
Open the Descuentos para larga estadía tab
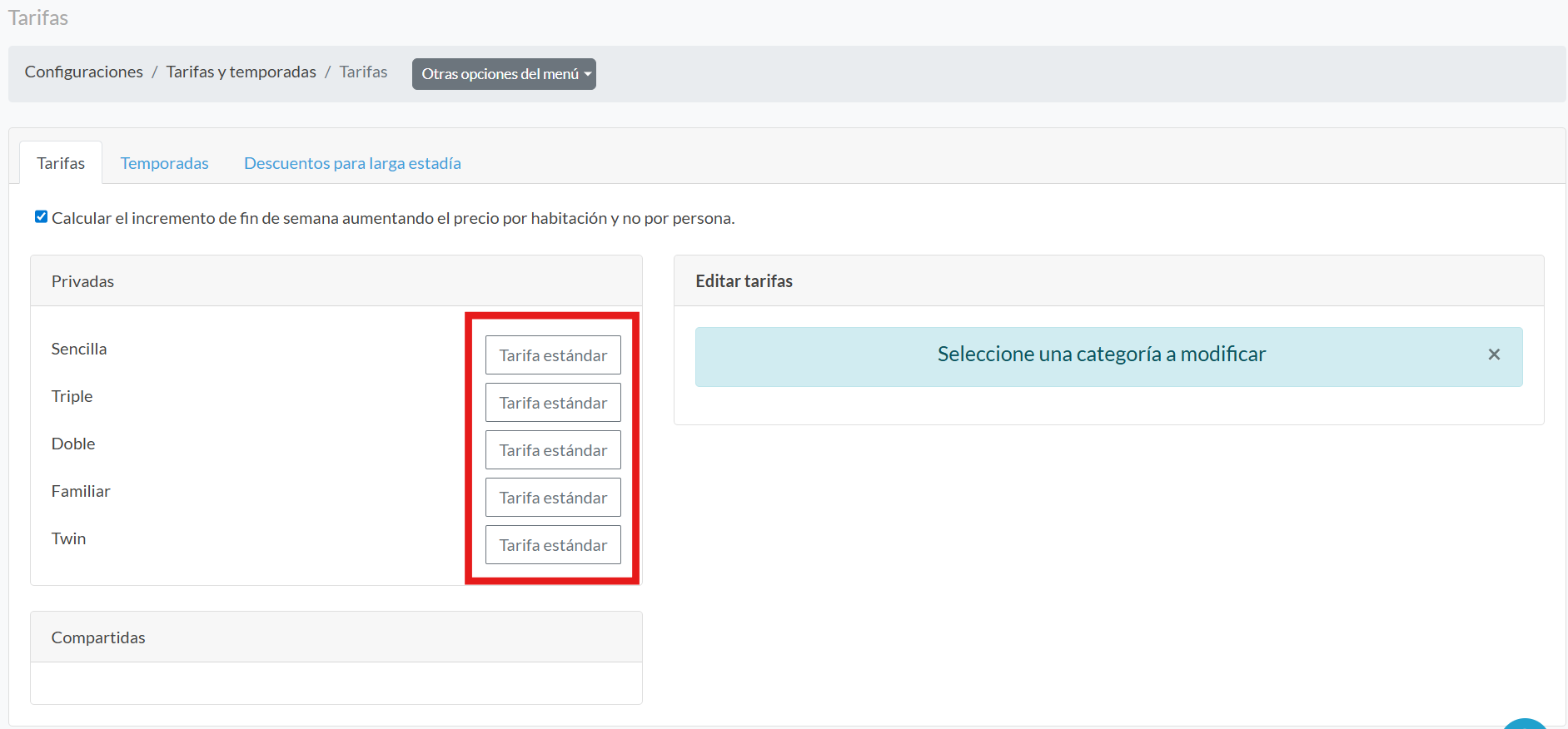pyautogui.click(x=352, y=163)
